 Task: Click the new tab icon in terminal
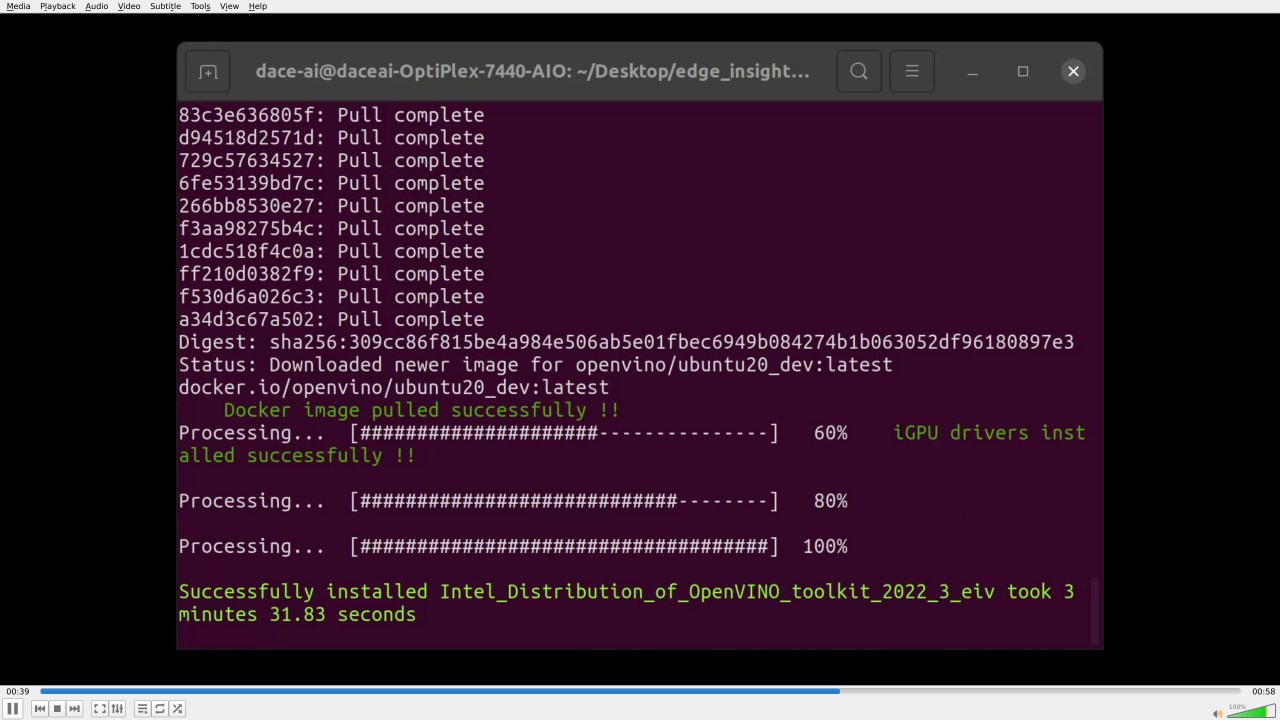[x=208, y=72]
